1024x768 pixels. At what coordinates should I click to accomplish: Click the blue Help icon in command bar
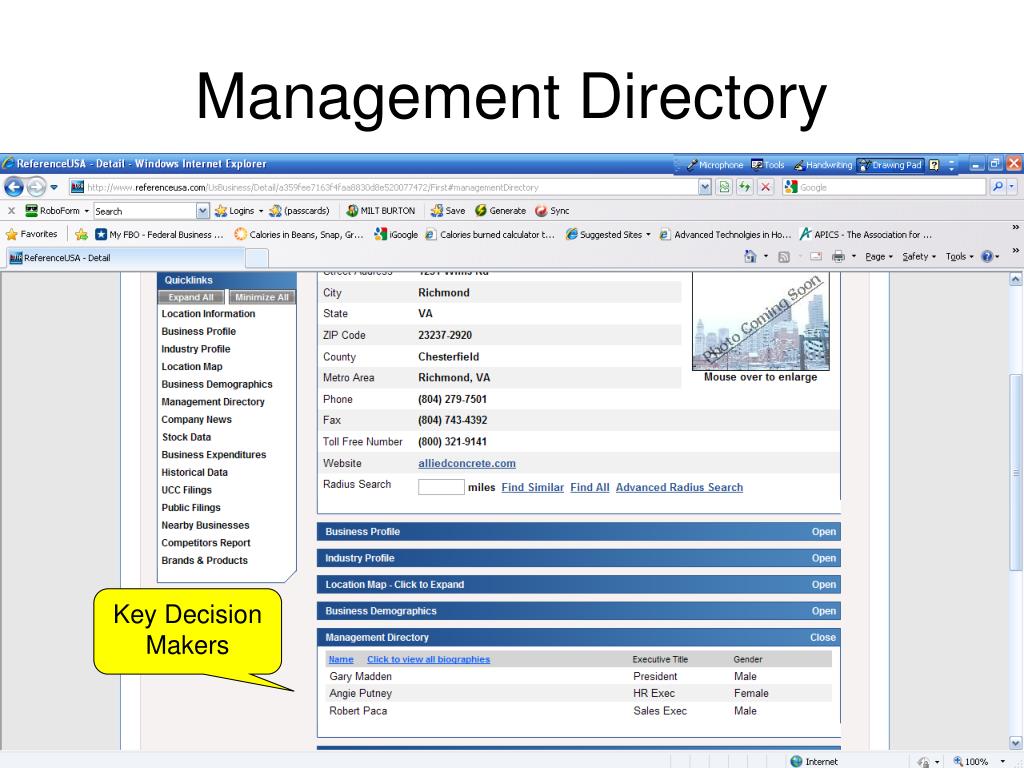[987, 257]
